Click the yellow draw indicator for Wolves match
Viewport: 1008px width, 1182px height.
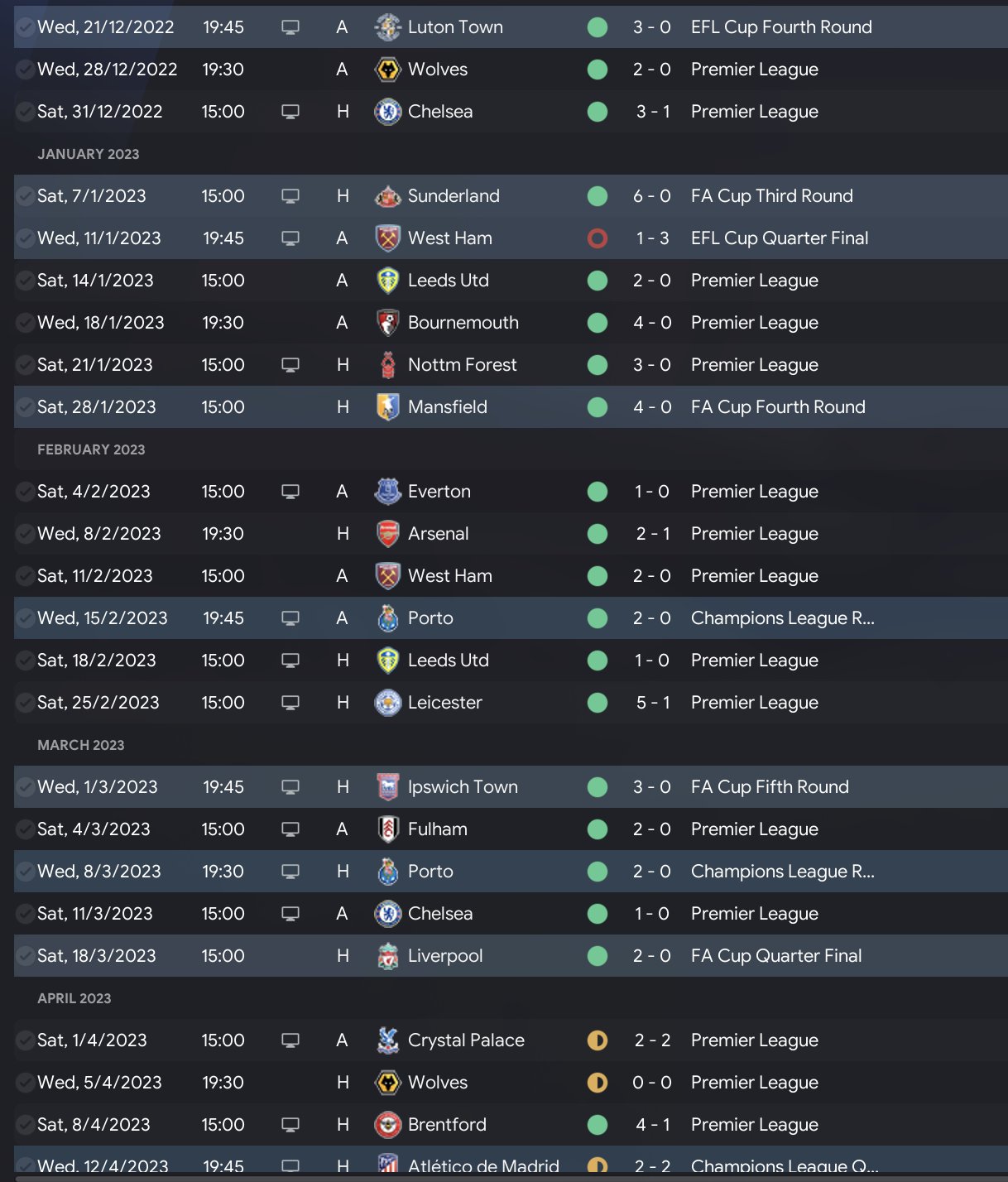coord(598,1083)
